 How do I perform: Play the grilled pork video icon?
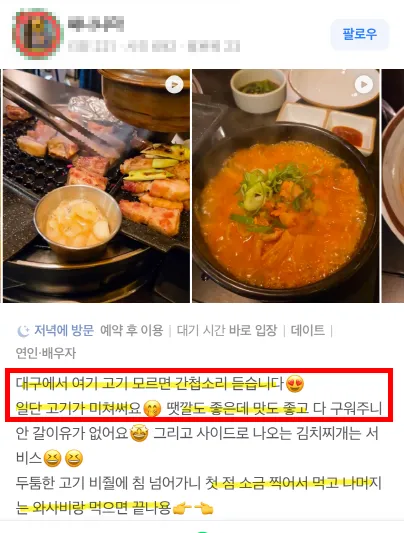click(x=174, y=84)
